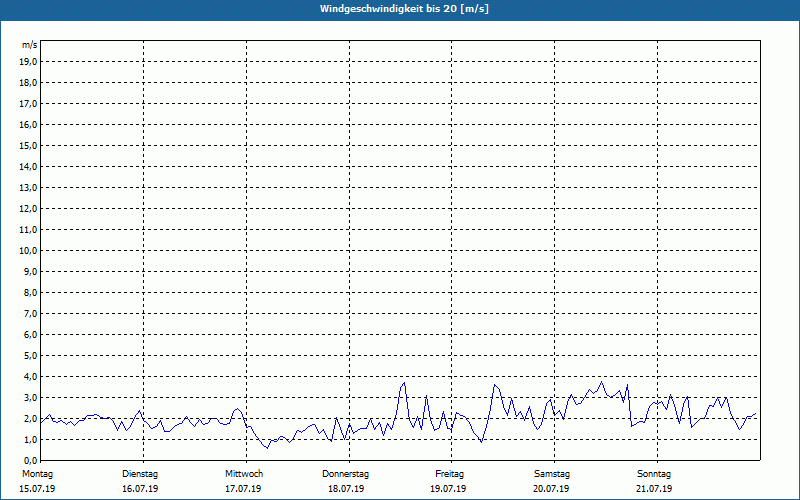Select the 15,0 y-axis label
The height and width of the screenshot is (500, 800).
pyautogui.click(x=29, y=145)
